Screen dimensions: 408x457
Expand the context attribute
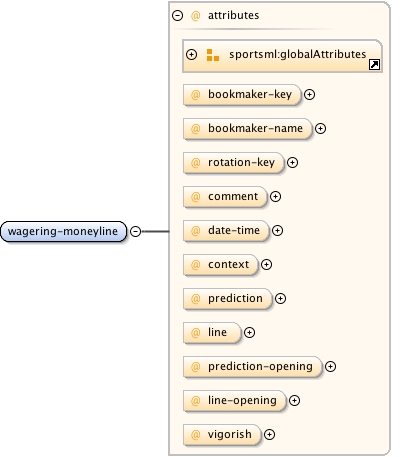266,265
